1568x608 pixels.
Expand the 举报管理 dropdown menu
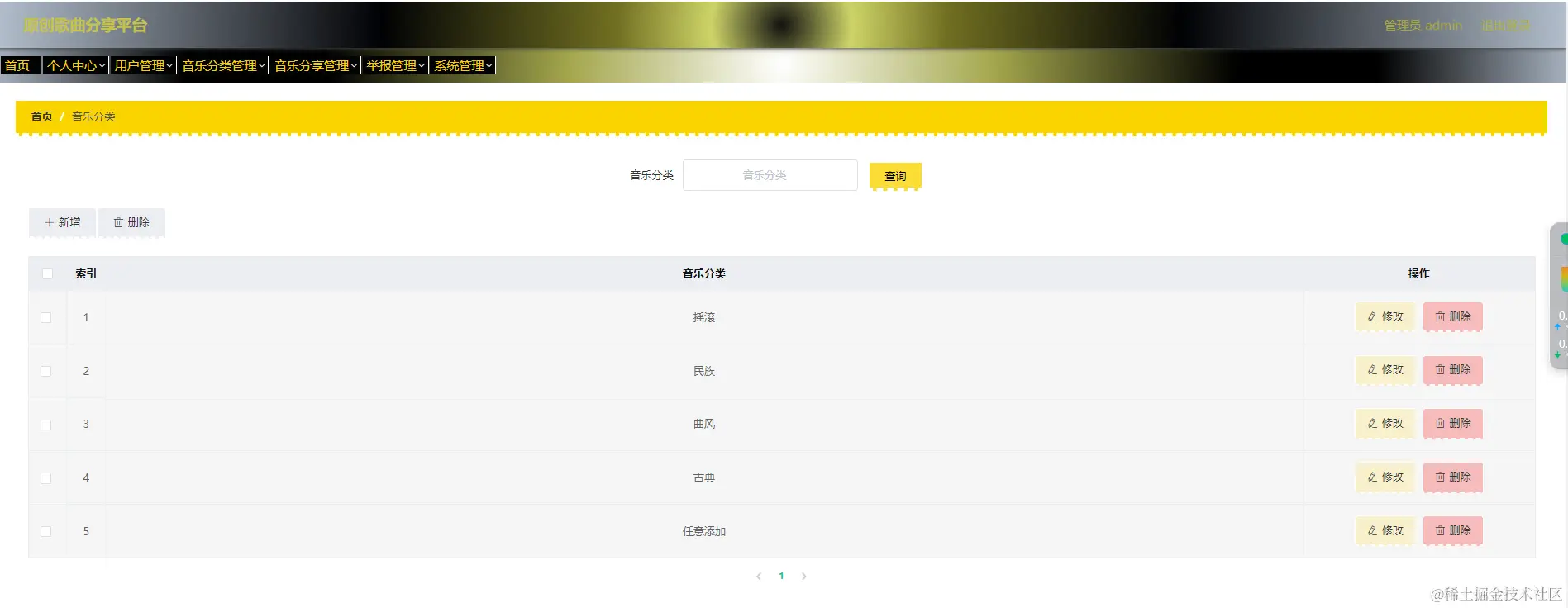point(395,65)
